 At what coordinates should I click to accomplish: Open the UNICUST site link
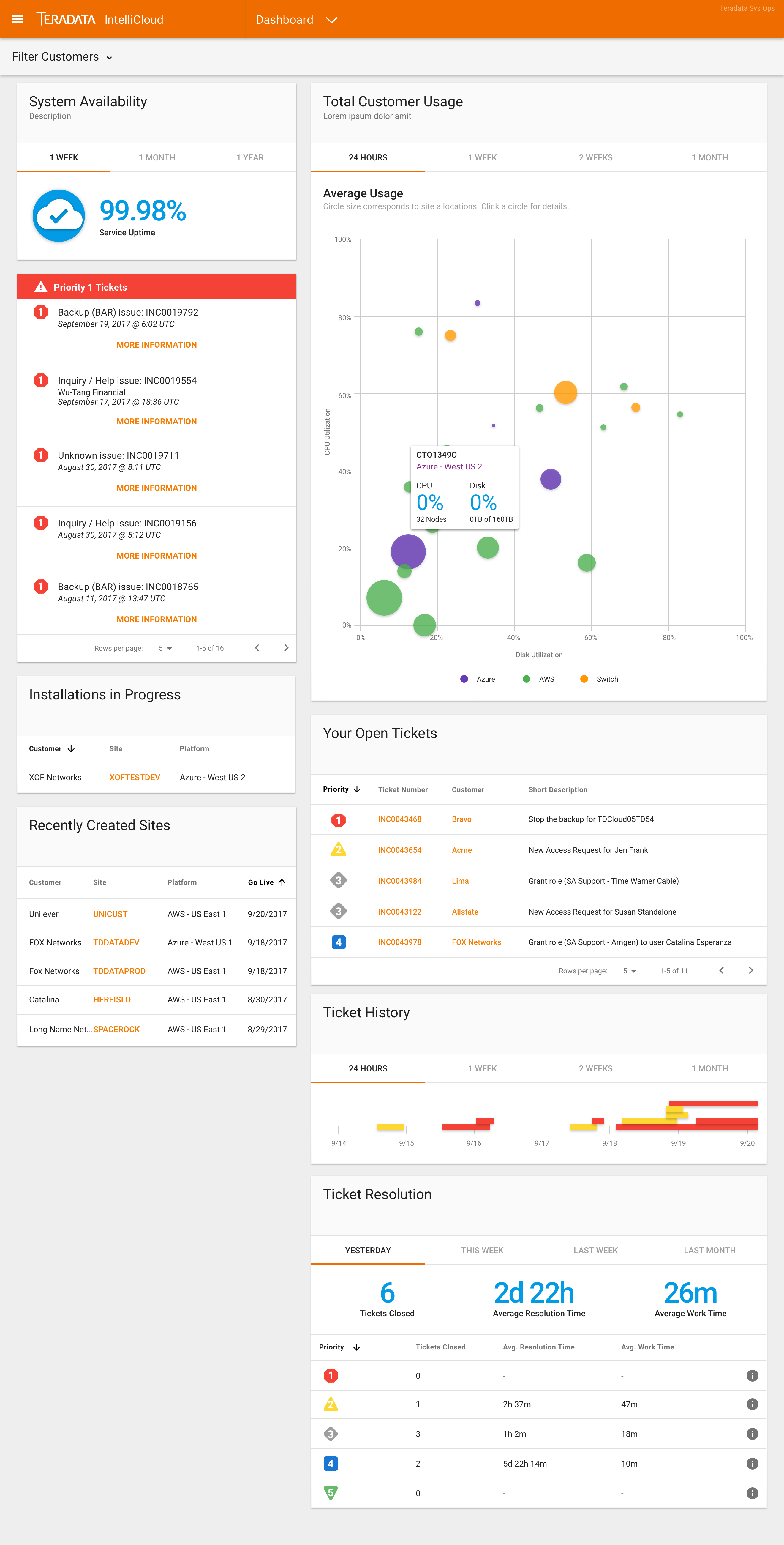(x=110, y=914)
